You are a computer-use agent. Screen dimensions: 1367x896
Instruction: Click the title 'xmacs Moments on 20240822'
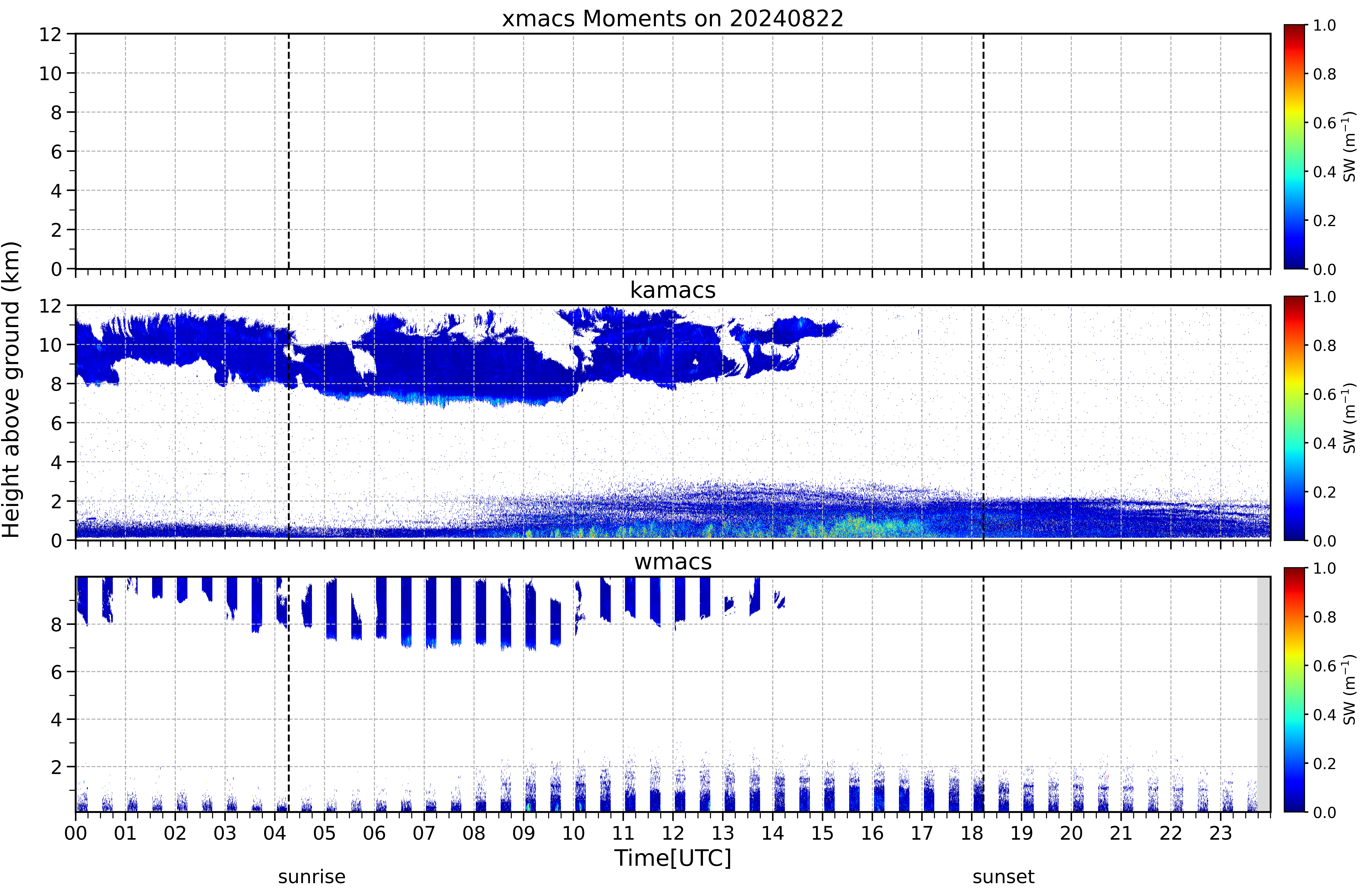pyautogui.click(x=673, y=18)
